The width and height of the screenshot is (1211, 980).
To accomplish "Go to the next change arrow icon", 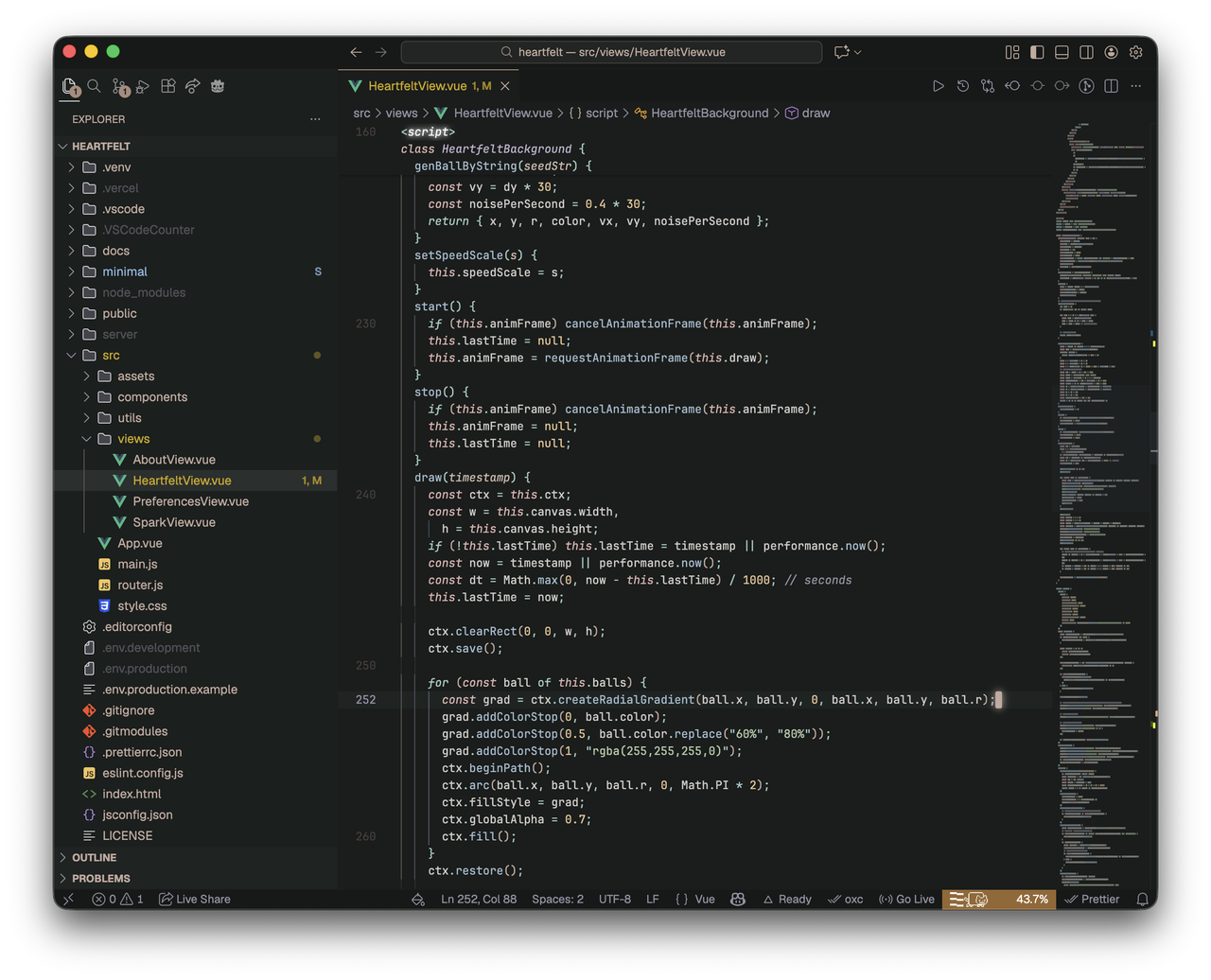I will 1062,86.
